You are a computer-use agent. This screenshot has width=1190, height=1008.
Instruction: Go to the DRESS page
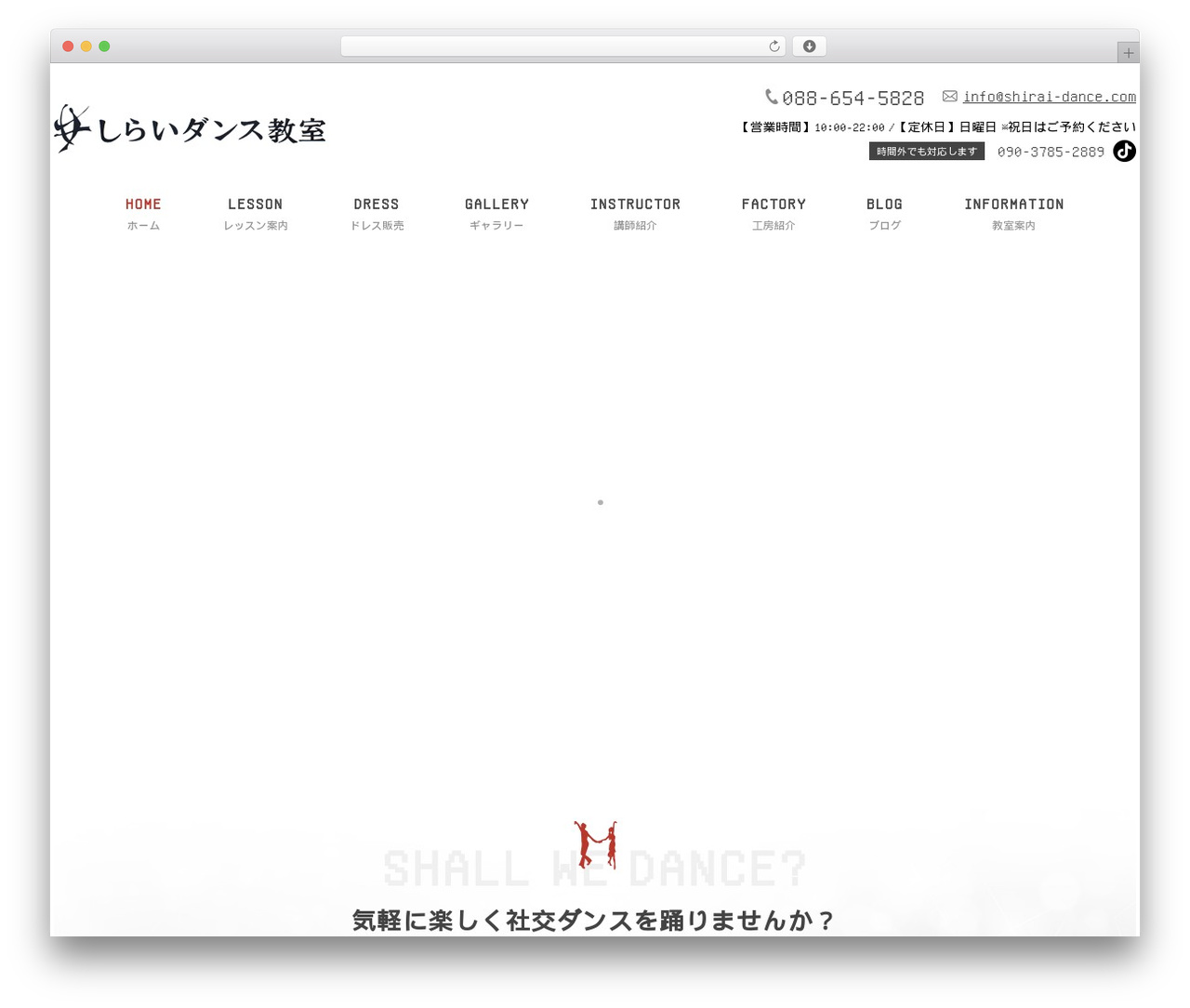click(x=377, y=213)
